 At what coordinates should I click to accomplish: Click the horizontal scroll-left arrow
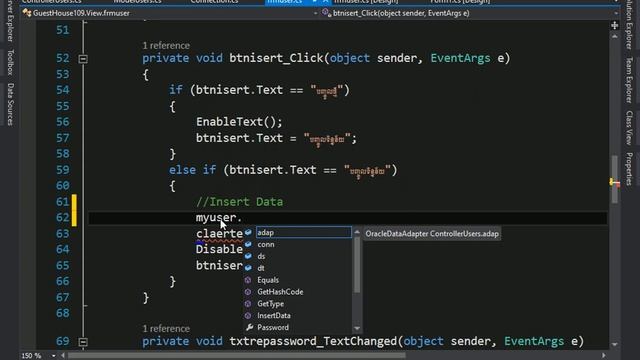pos(63,356)
